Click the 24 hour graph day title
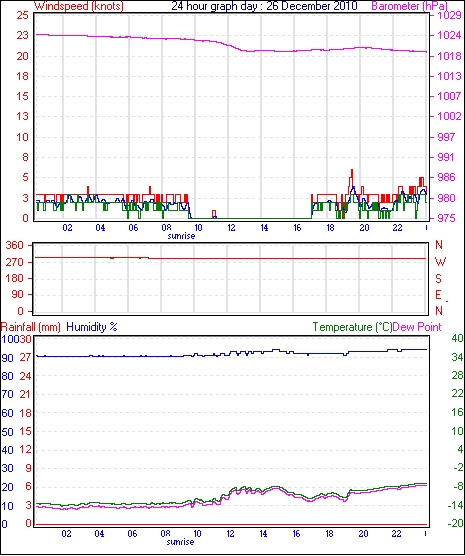The width and height of the screenshot is (465, 556). click(264, 6)
